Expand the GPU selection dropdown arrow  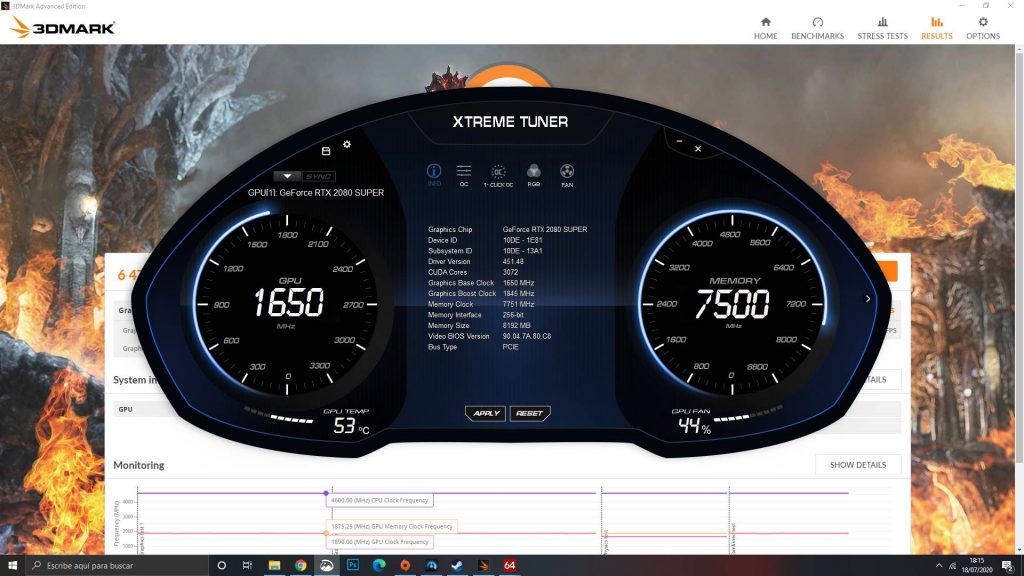tap(287, 176)
